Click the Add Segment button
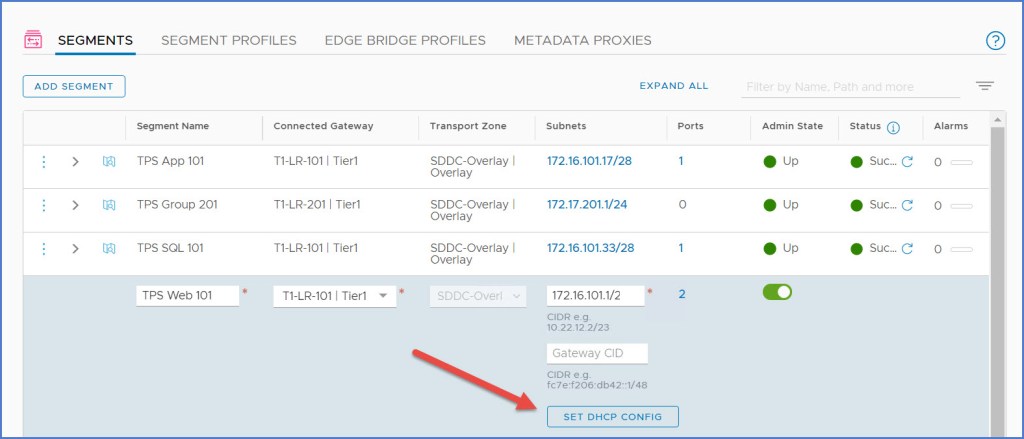Viewport: 1024px width, 439px height. pyautogui.click(x=74, y=87)
